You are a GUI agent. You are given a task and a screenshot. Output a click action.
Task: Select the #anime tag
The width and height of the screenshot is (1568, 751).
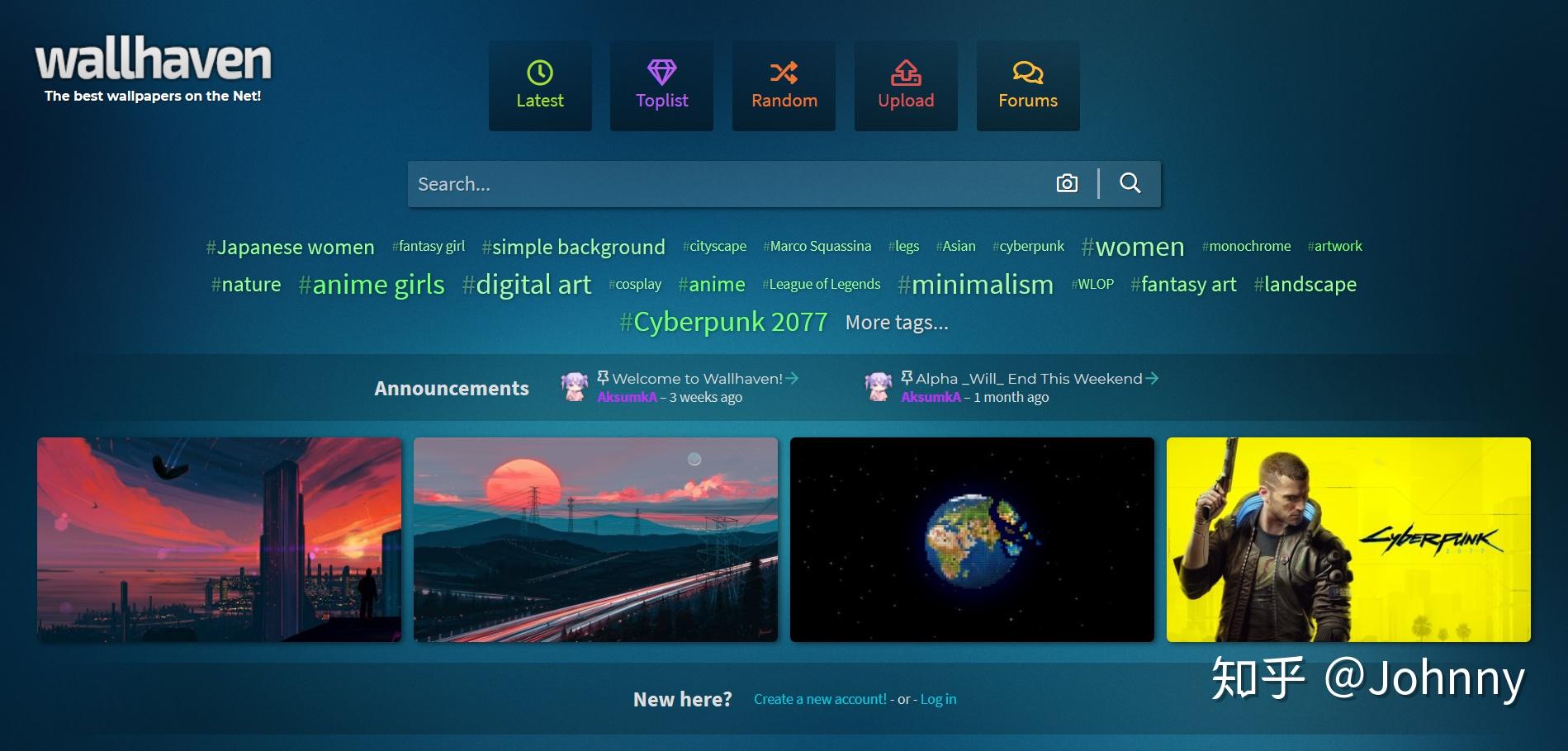click(x=712, y=285)
